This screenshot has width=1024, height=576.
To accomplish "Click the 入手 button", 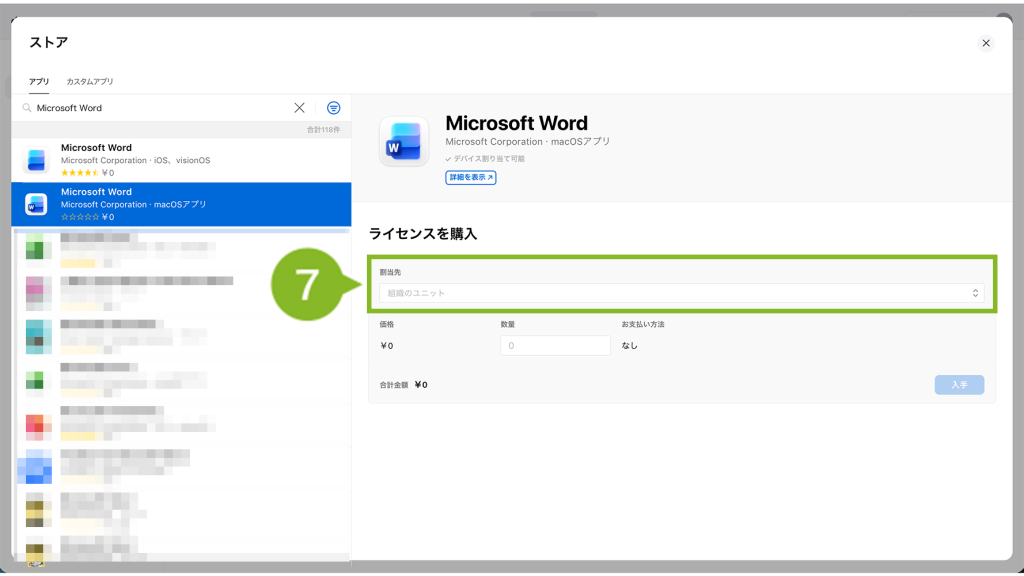I will click(x=959, y=385).
